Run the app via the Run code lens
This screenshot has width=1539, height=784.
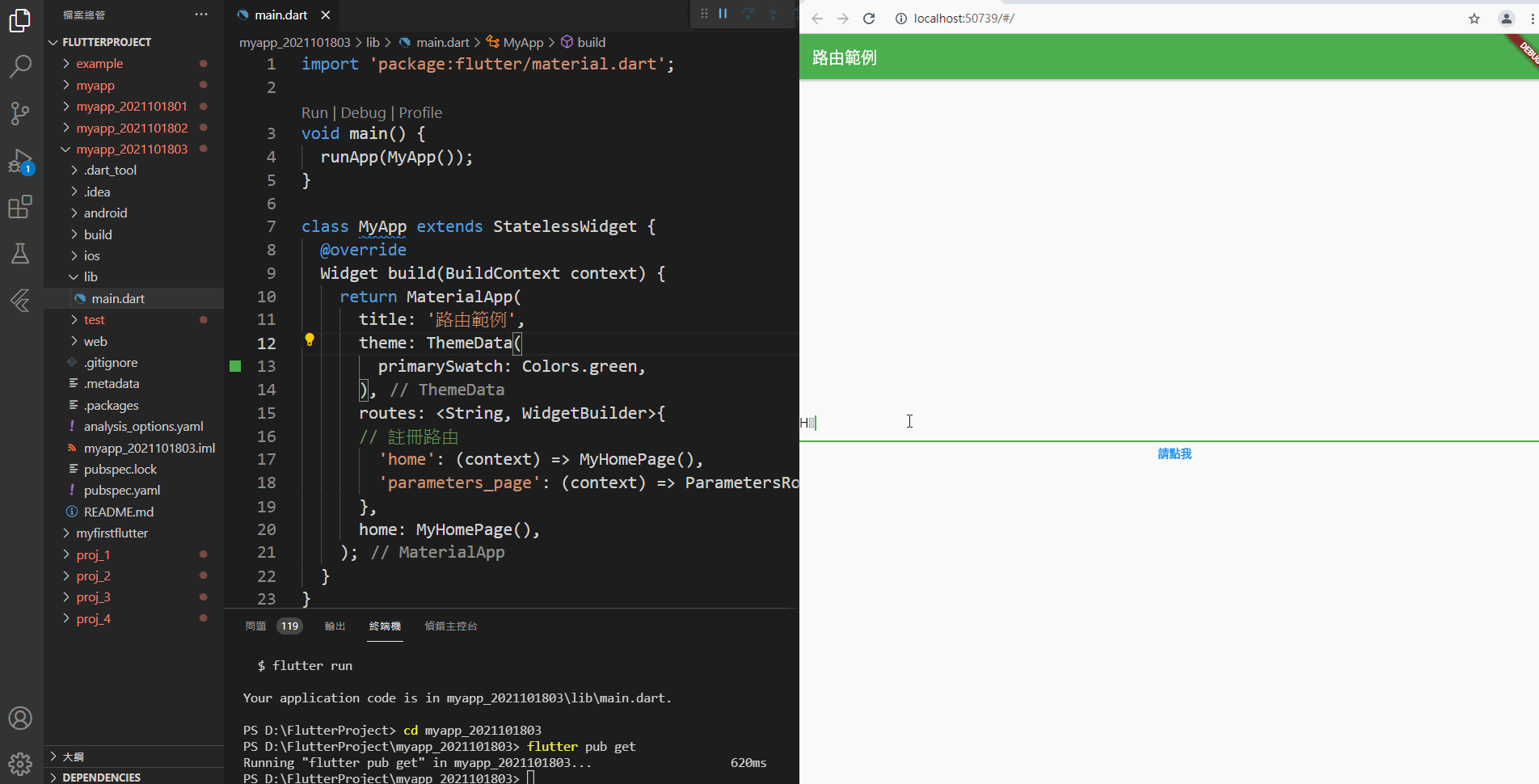(314, 112)
